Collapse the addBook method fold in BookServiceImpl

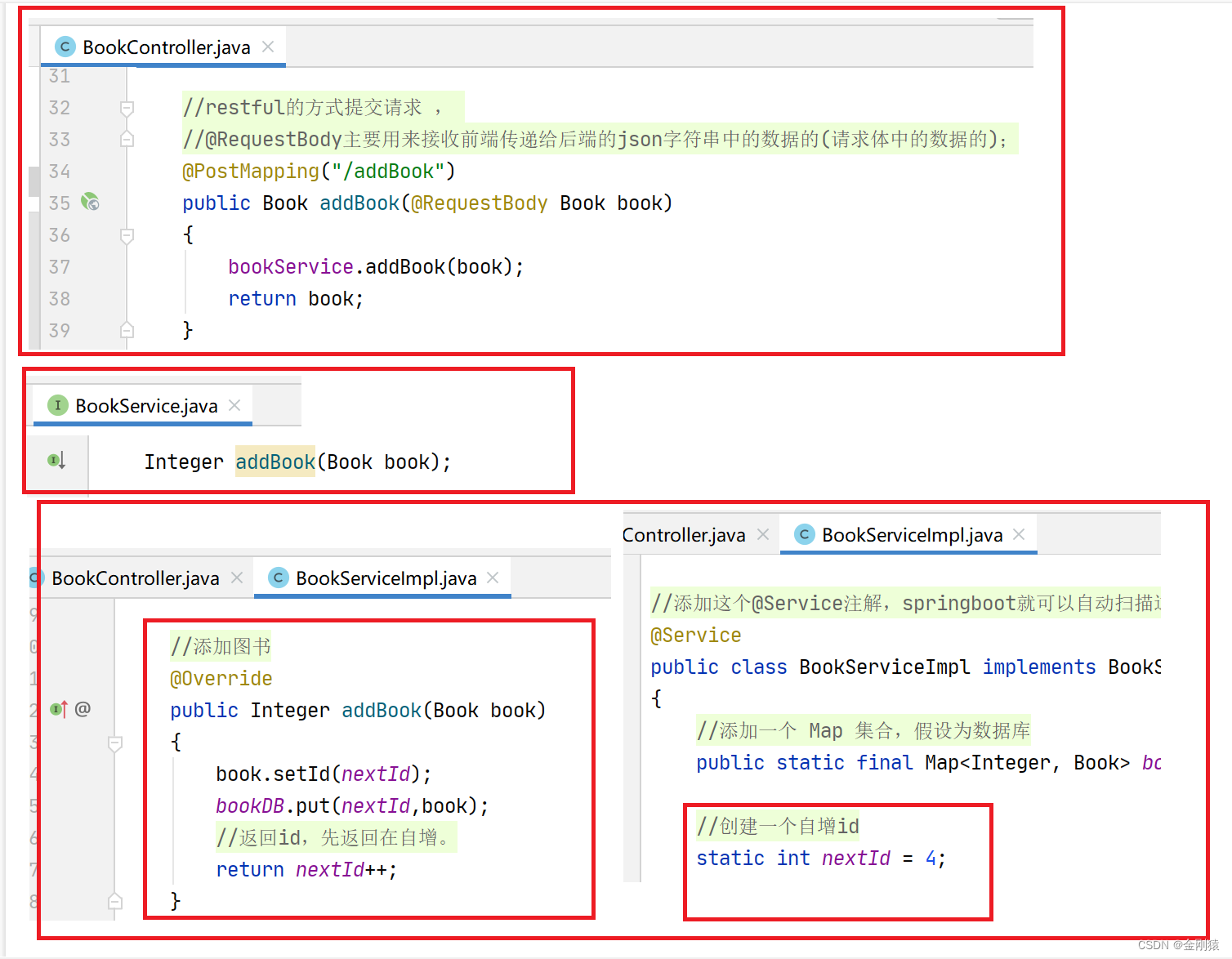pyautogui.click(x=115, y=743)
